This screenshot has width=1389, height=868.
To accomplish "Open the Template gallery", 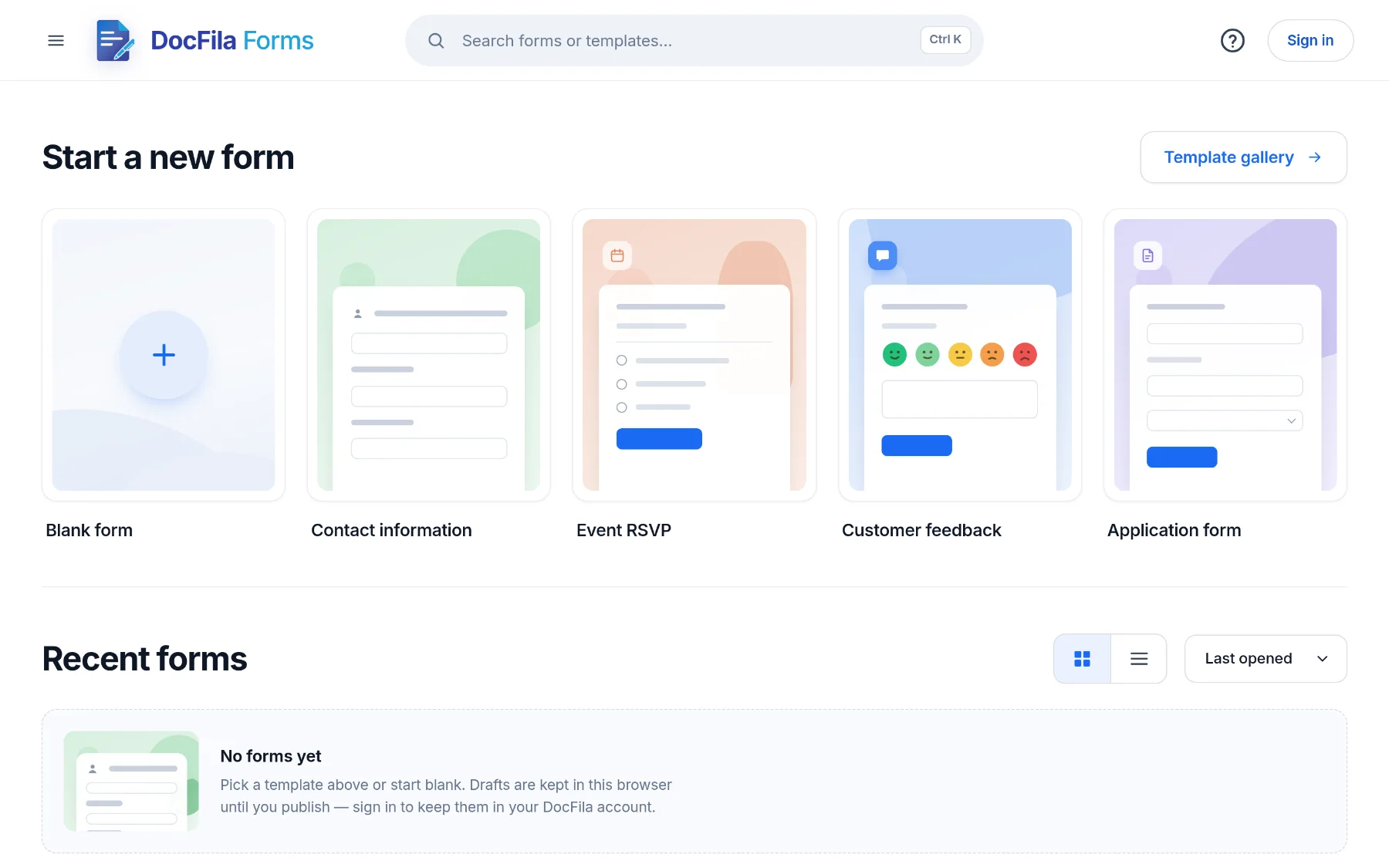I will pos(1244,157).
